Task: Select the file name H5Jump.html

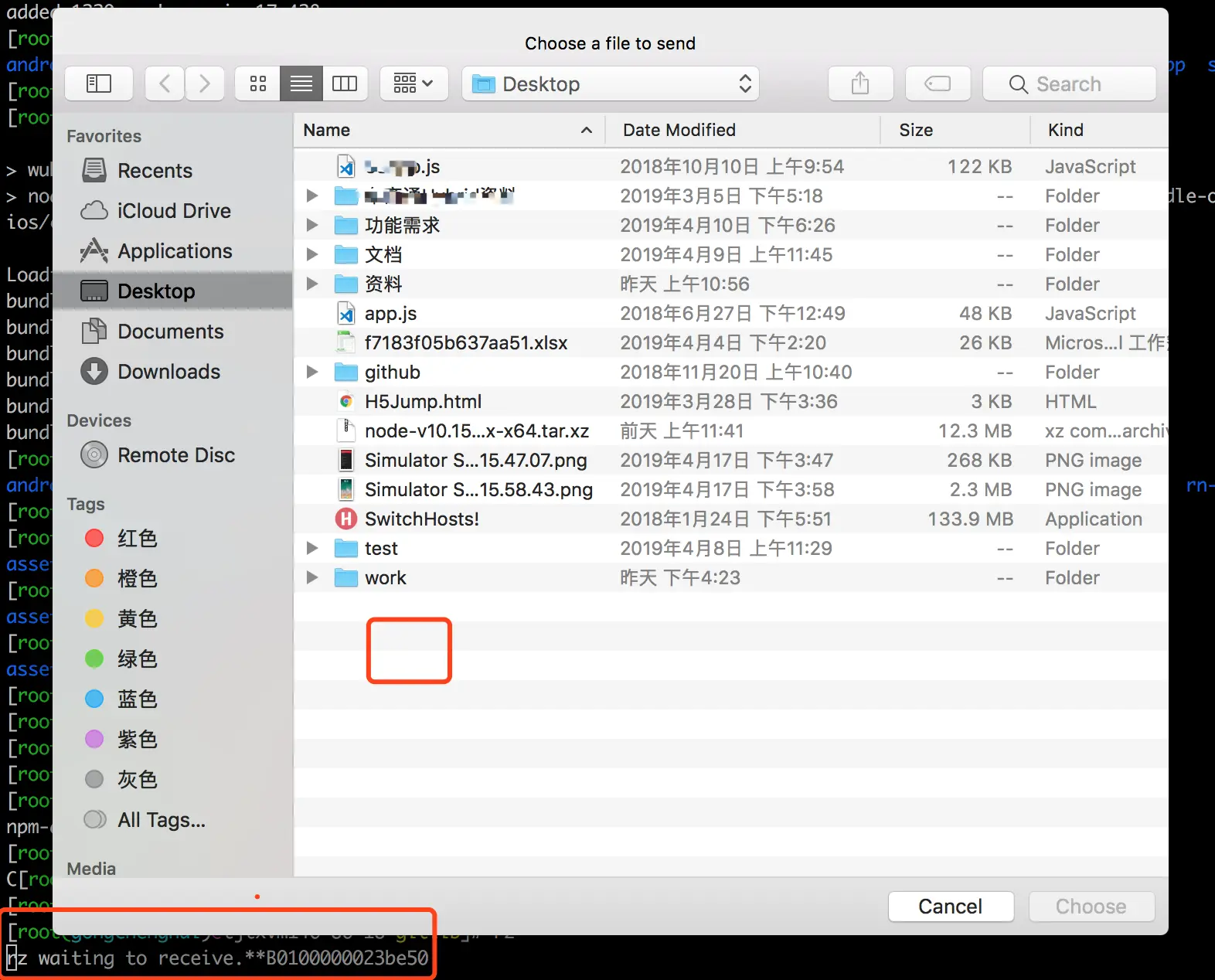Action: pos(423,402)
